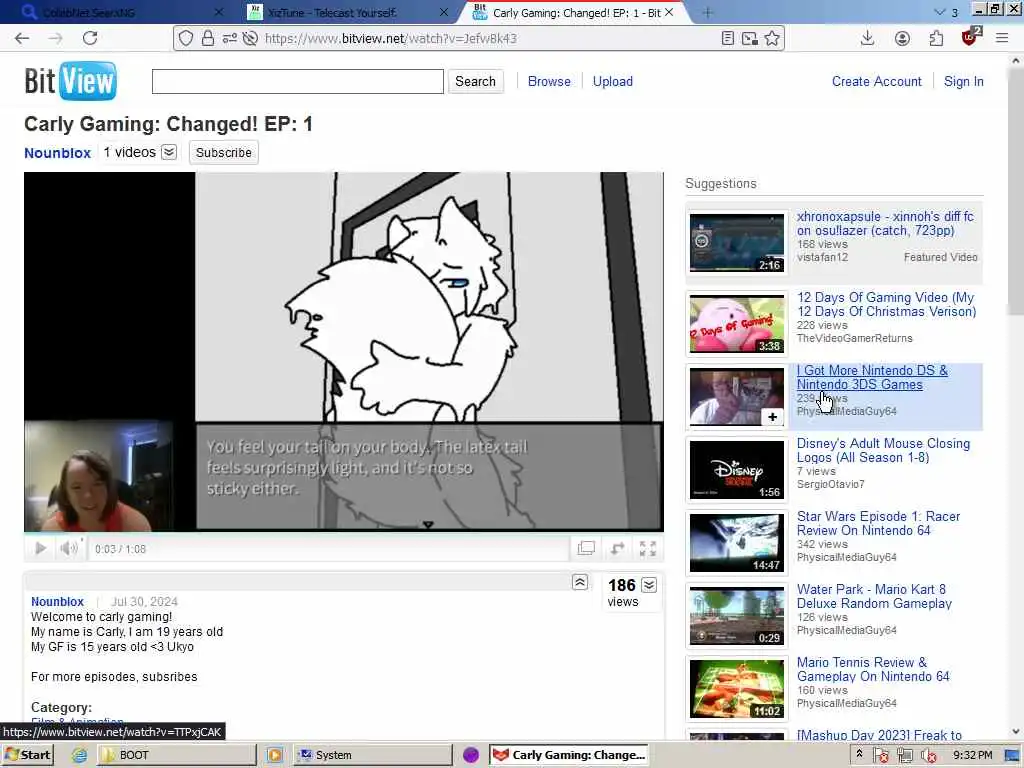The height and width of the screenshot is (768, 1024).
Task: Open the Upload link
Action: tap(613, 82)
